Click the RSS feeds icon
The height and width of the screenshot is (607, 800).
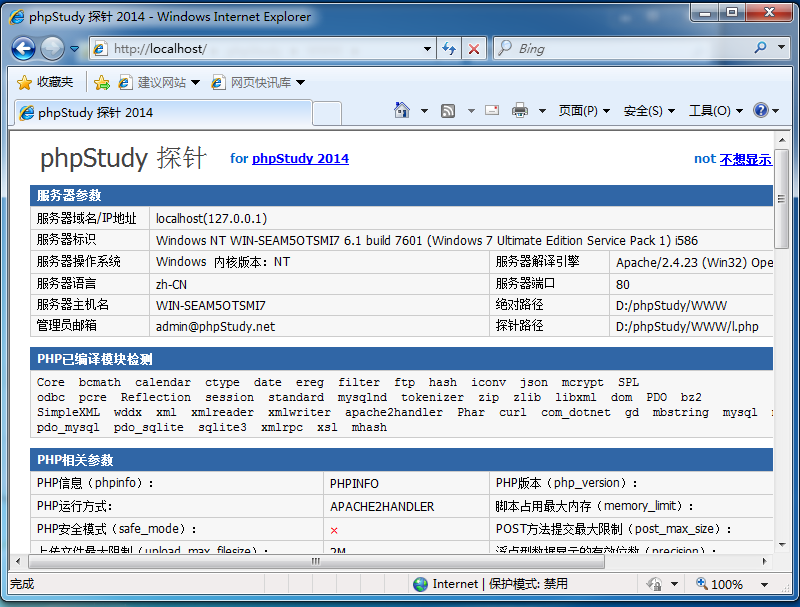point(448,111)
